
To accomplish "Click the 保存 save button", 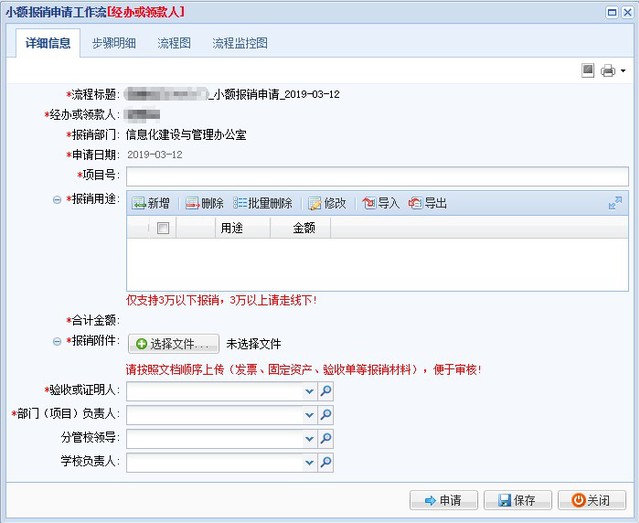I will (x=517, y=500).
